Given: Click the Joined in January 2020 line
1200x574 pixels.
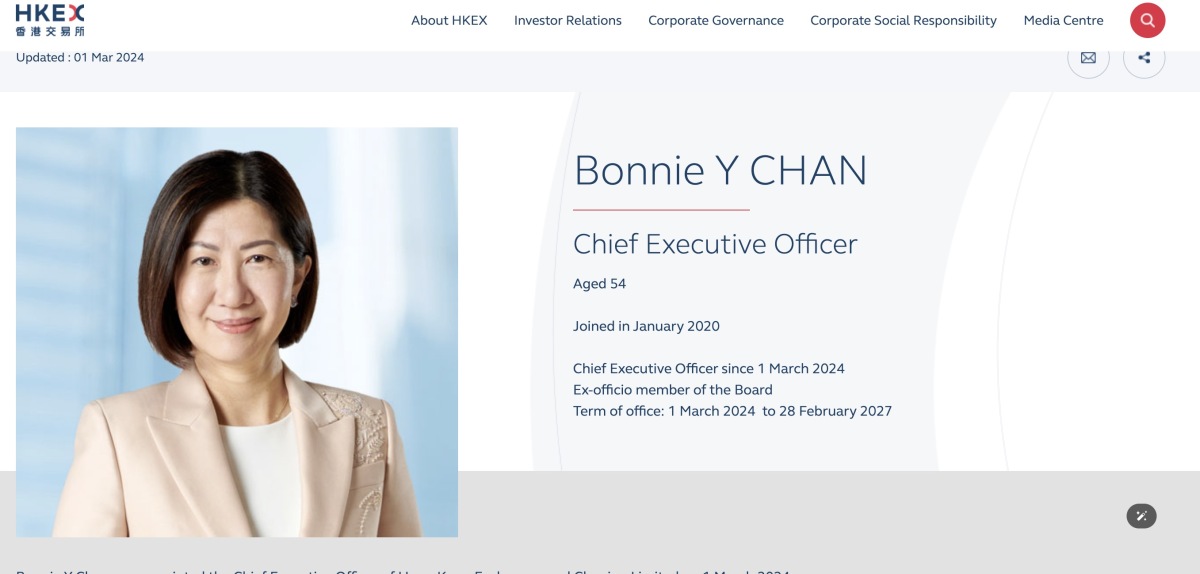Looking at the screenshot, I should (646, 326).
